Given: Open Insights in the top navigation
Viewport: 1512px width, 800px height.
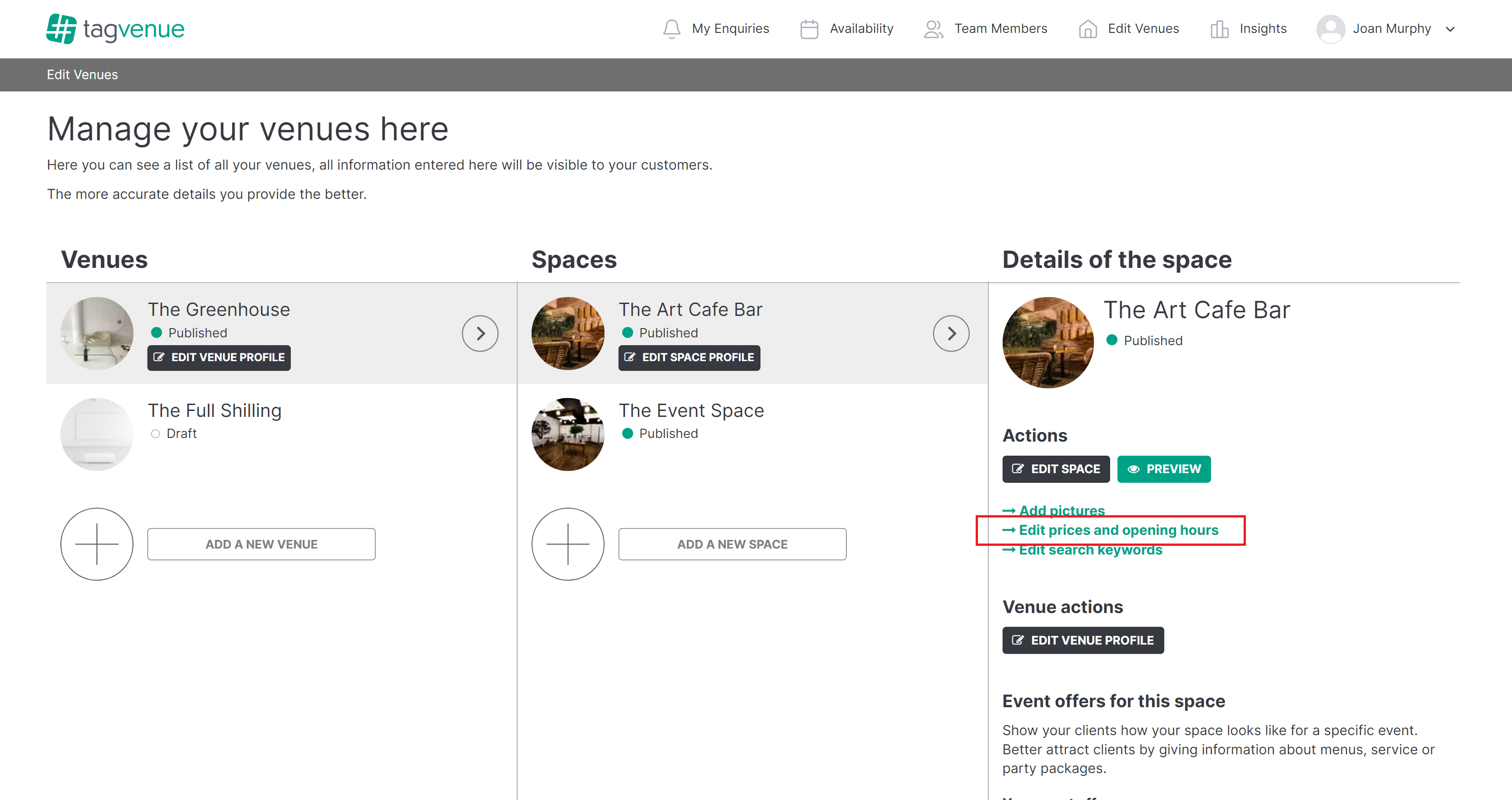Looking at the screenshot, I should (x=1262, y=29).
